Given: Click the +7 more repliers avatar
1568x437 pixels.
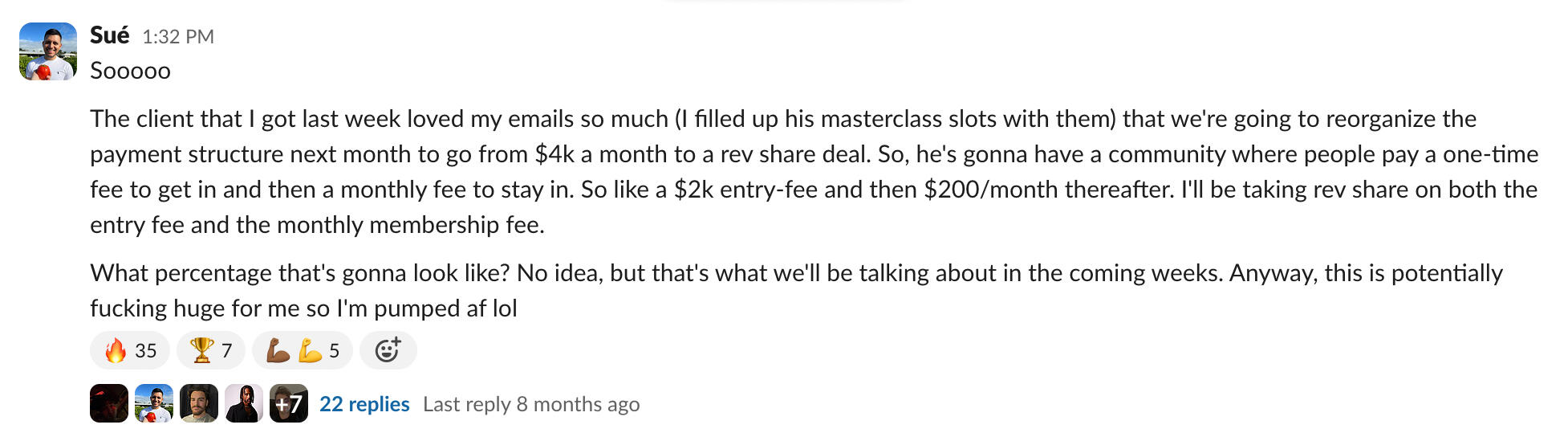Looking at the screenshot, I should (289, 403).
